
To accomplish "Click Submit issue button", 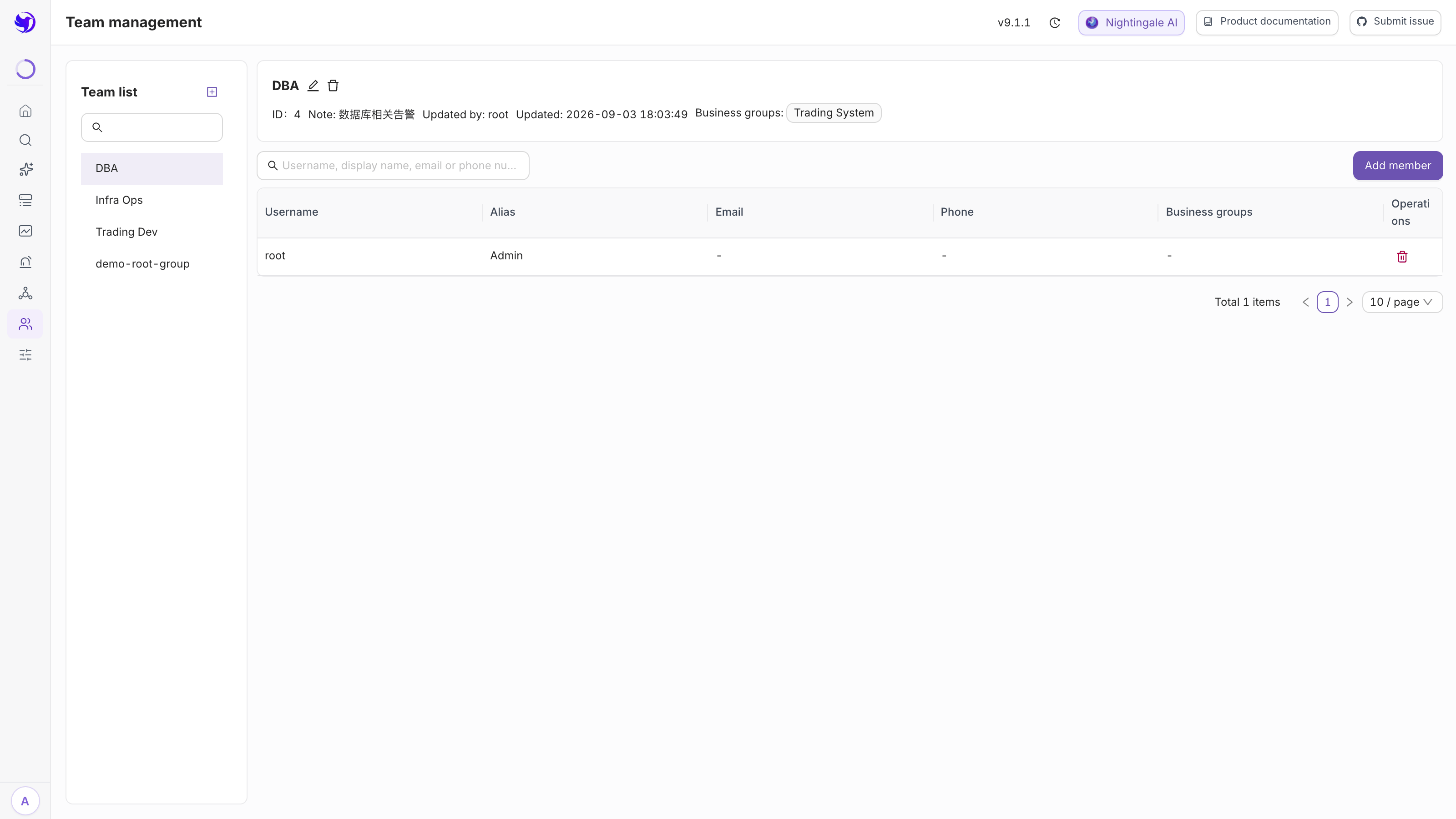I will point(1395,22).
